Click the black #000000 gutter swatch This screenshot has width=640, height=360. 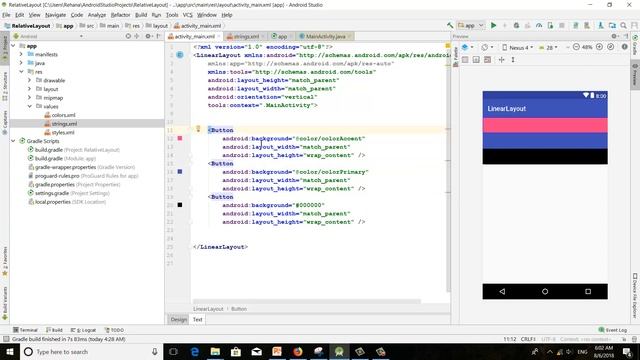(x=180, y=205)
